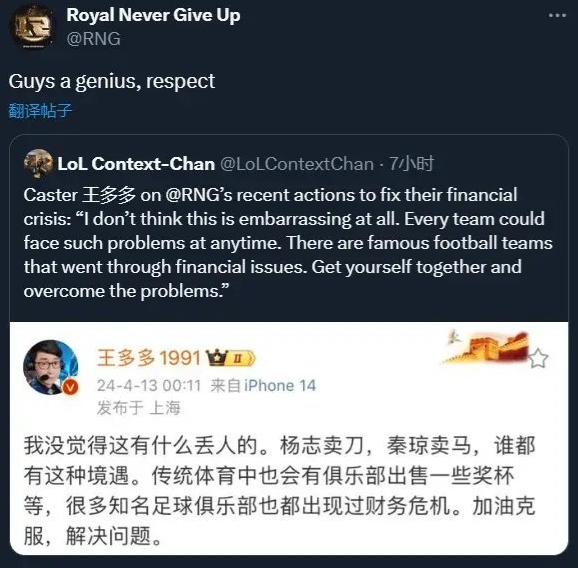Screen dimensions: 578x568
Task: Open the Royal Never Give Up display name
Action: tap(153, 15)
